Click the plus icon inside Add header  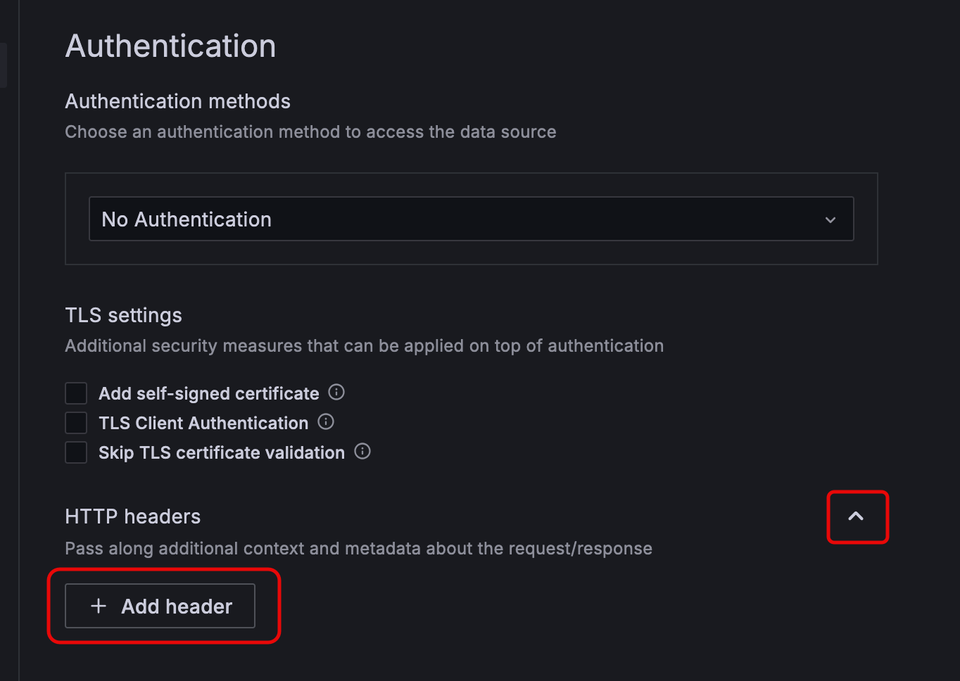(98, 606)
